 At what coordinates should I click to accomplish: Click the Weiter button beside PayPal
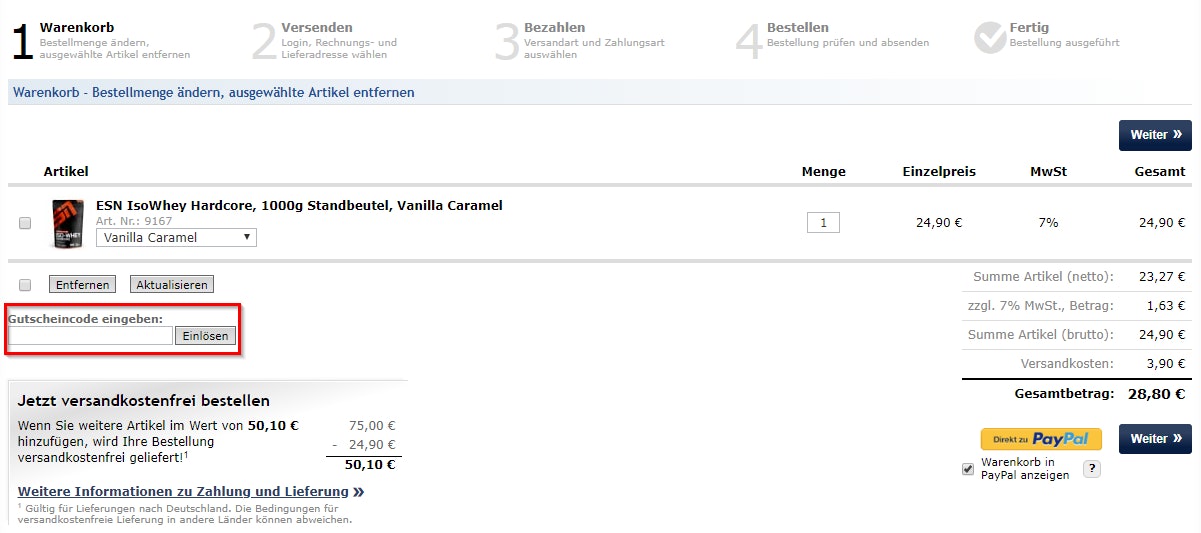[1155, 438]
